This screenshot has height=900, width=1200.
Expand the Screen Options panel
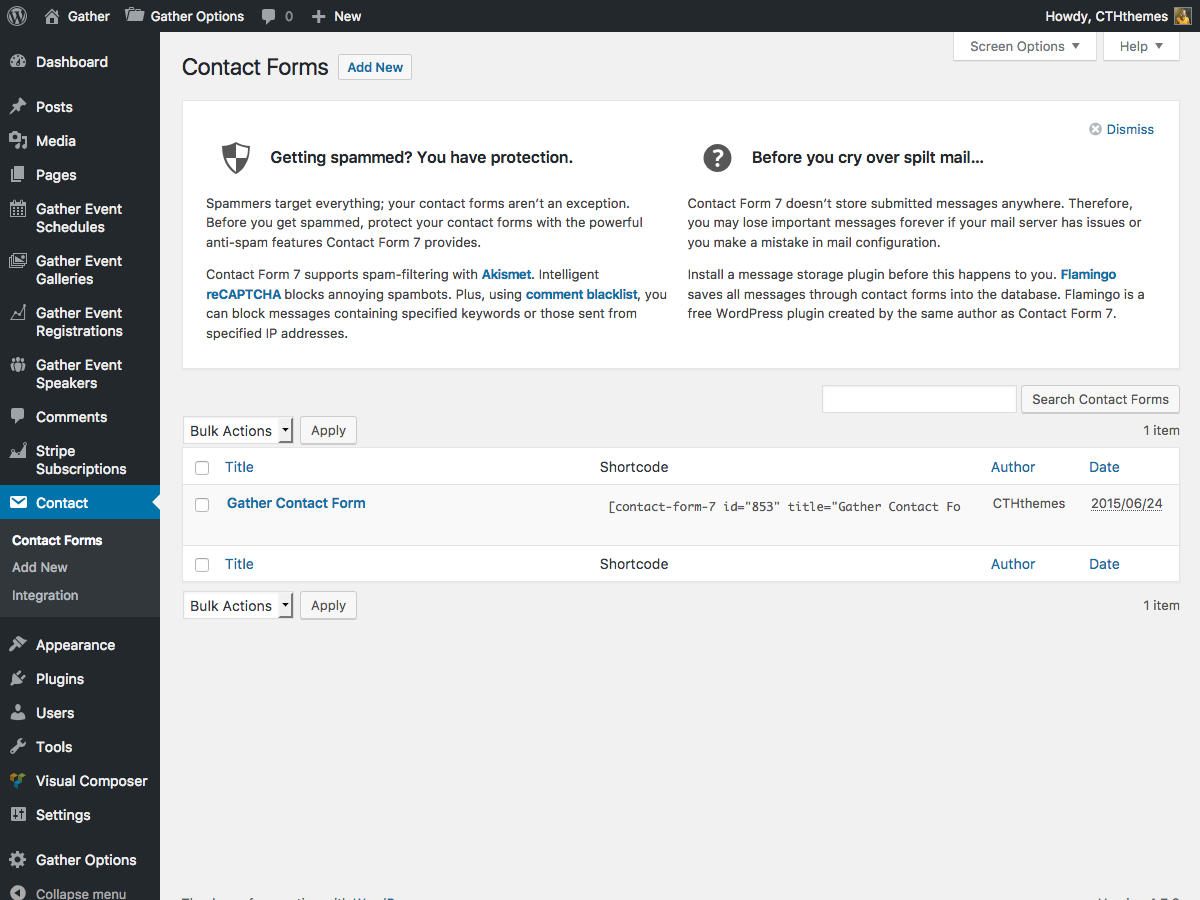(x=1025, y=46)
